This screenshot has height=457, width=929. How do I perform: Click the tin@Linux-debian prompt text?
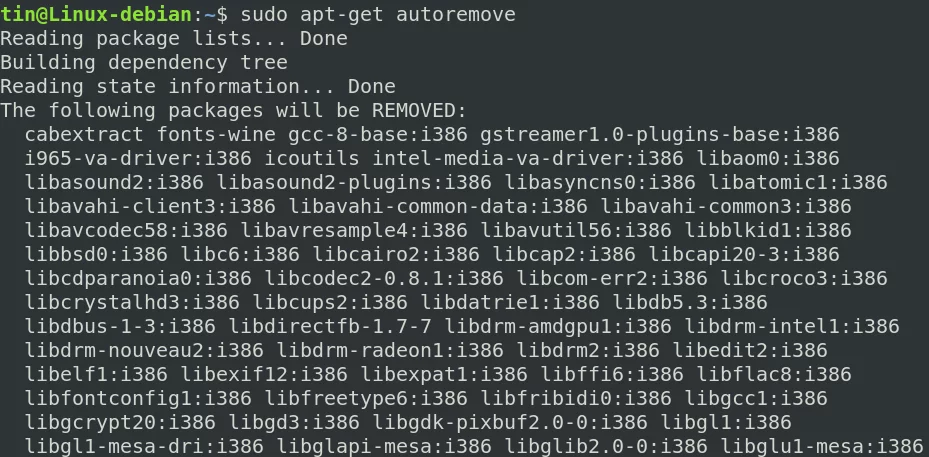[x=96, y=14]
